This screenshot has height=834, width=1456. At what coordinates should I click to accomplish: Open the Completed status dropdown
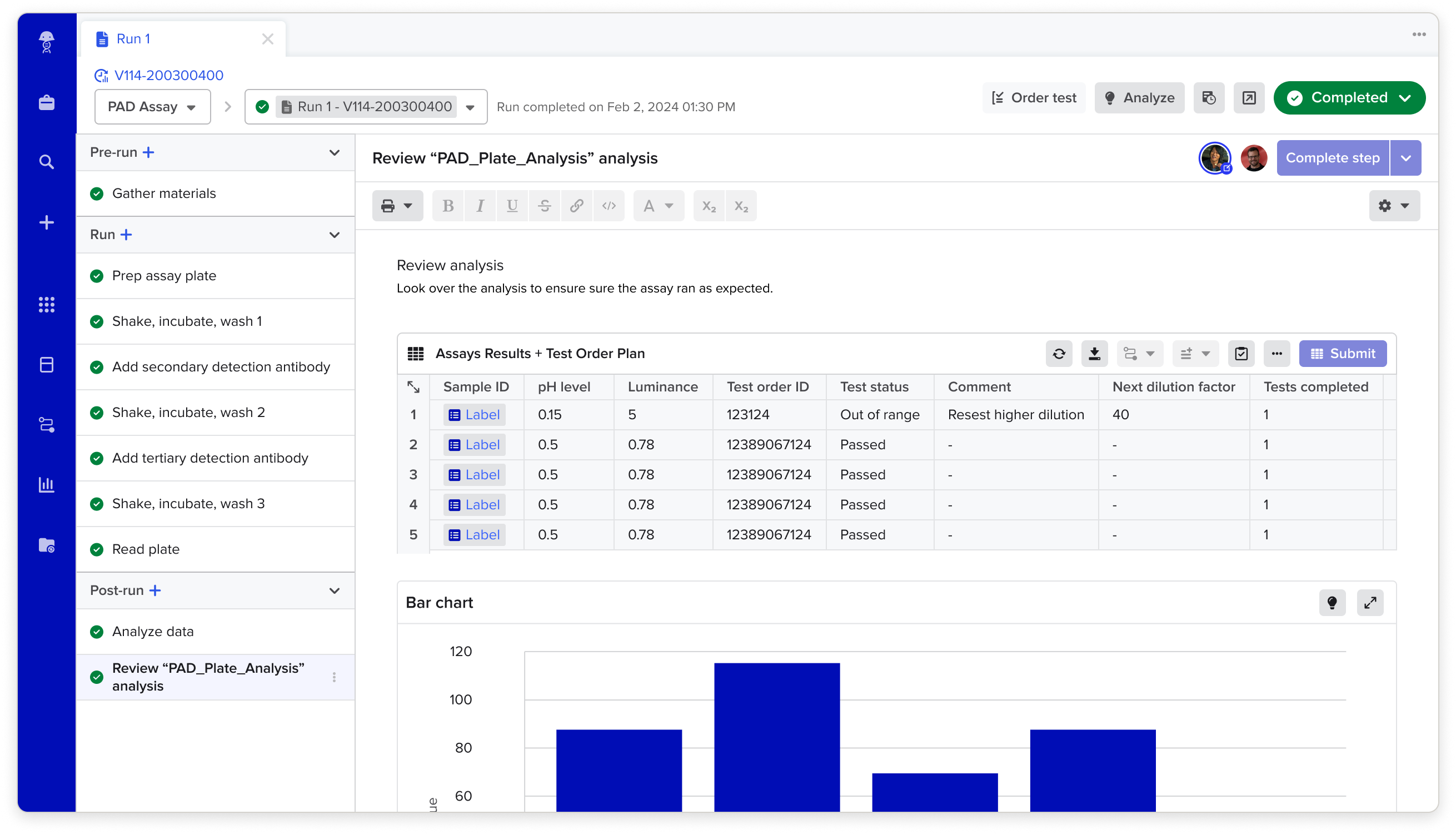point(1349,97)
